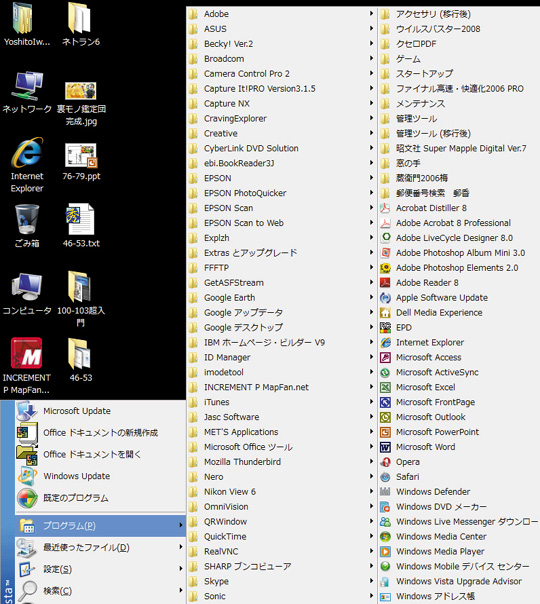Select the INCREMENT P MapFan desktop icon
The height and width of the screenshot is (604, 540).
(x=26, y=366)
